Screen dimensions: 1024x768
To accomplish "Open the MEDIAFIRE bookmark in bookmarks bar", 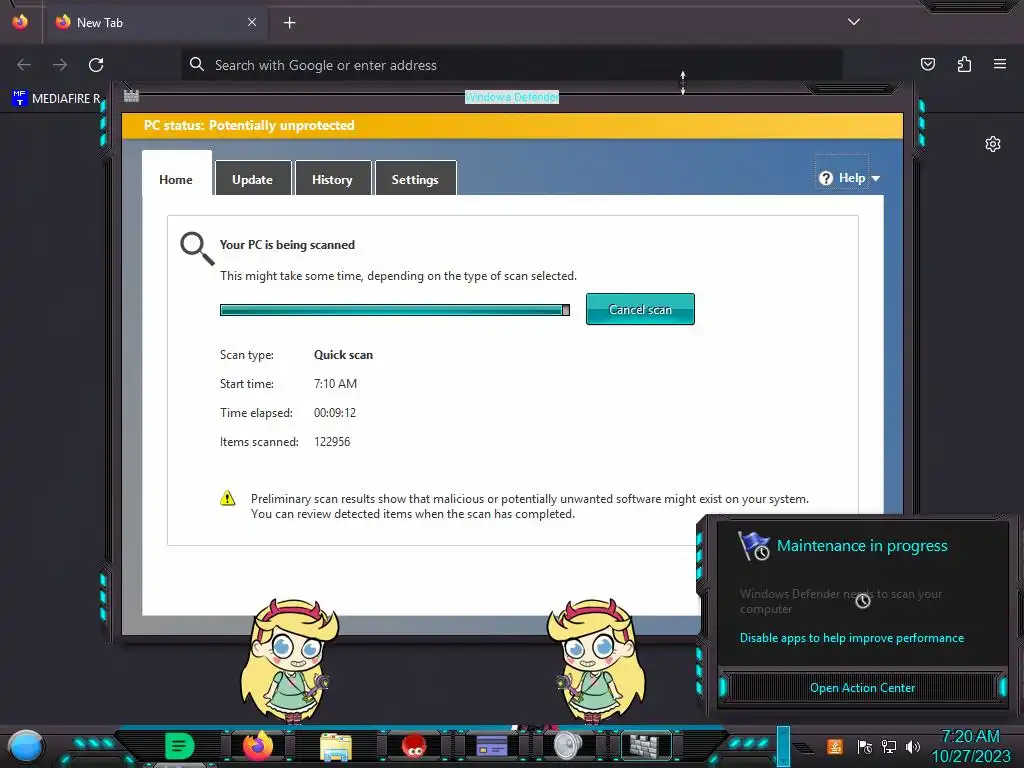I will pos(56,99).
